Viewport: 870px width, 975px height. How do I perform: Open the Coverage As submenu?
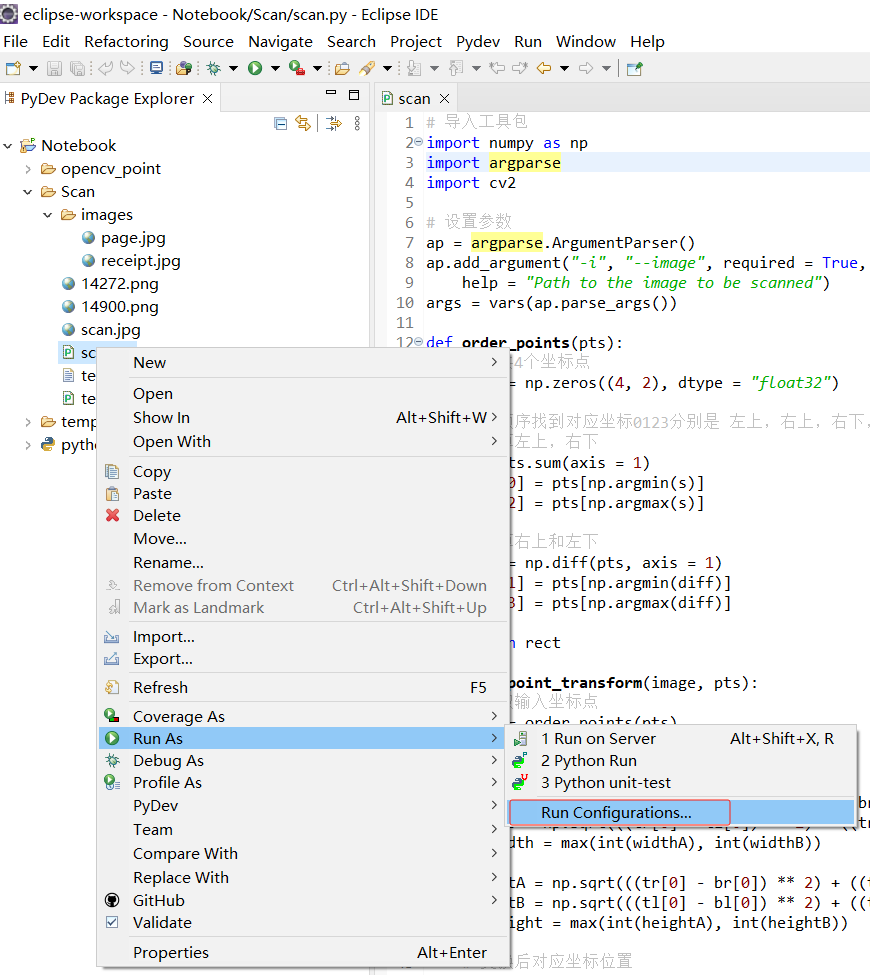coord(303,716)
